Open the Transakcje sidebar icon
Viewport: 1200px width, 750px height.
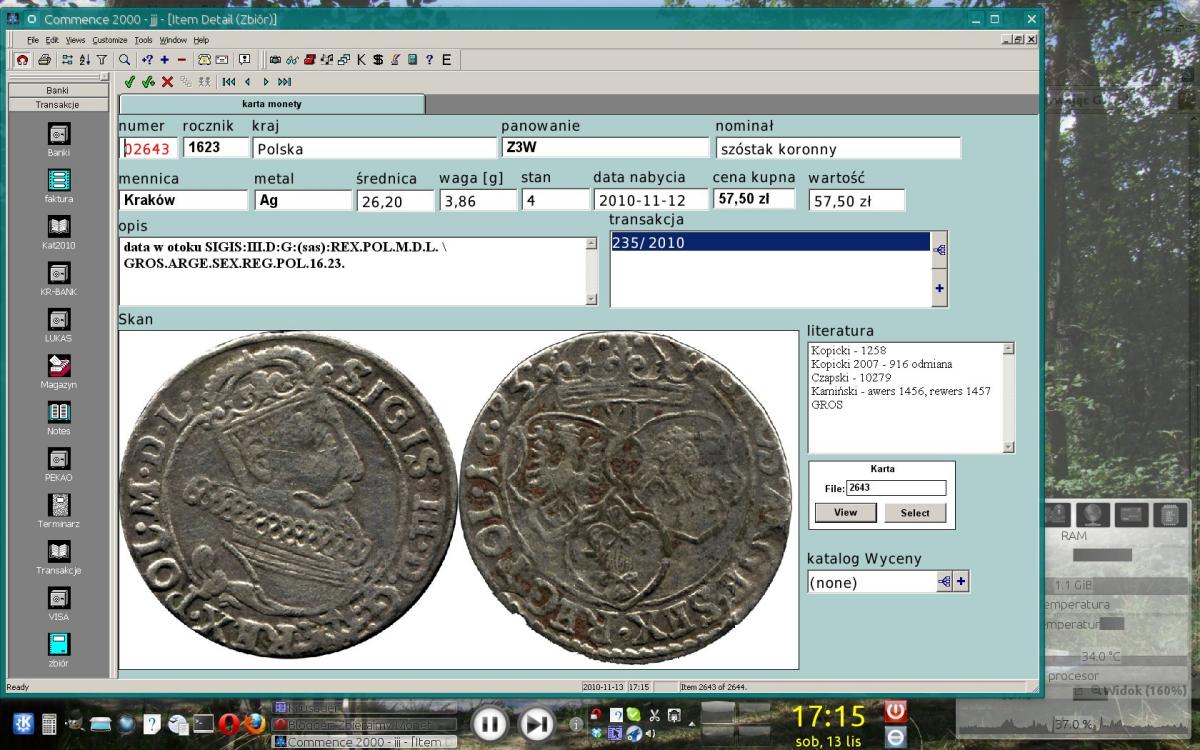[58, 551]
